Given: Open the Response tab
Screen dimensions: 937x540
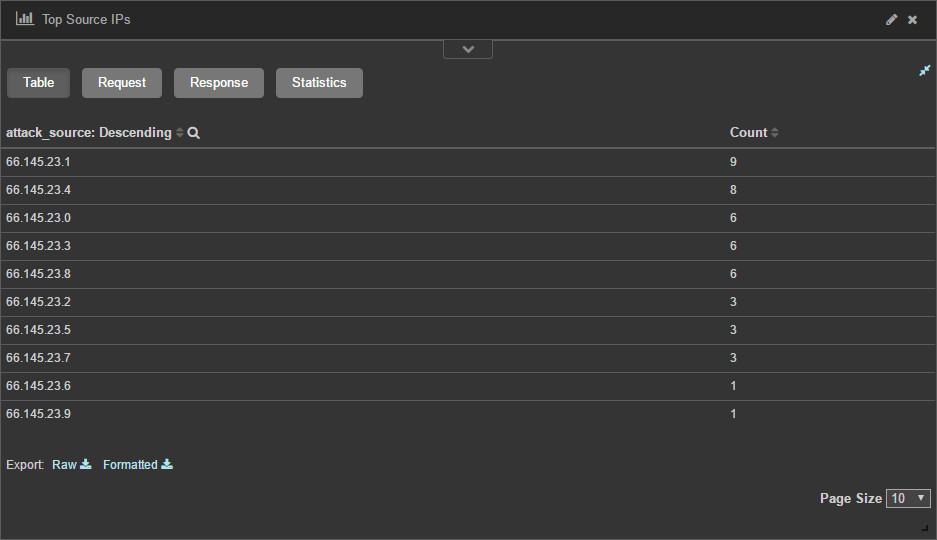Looking at the screenshot, I should 219,83.
